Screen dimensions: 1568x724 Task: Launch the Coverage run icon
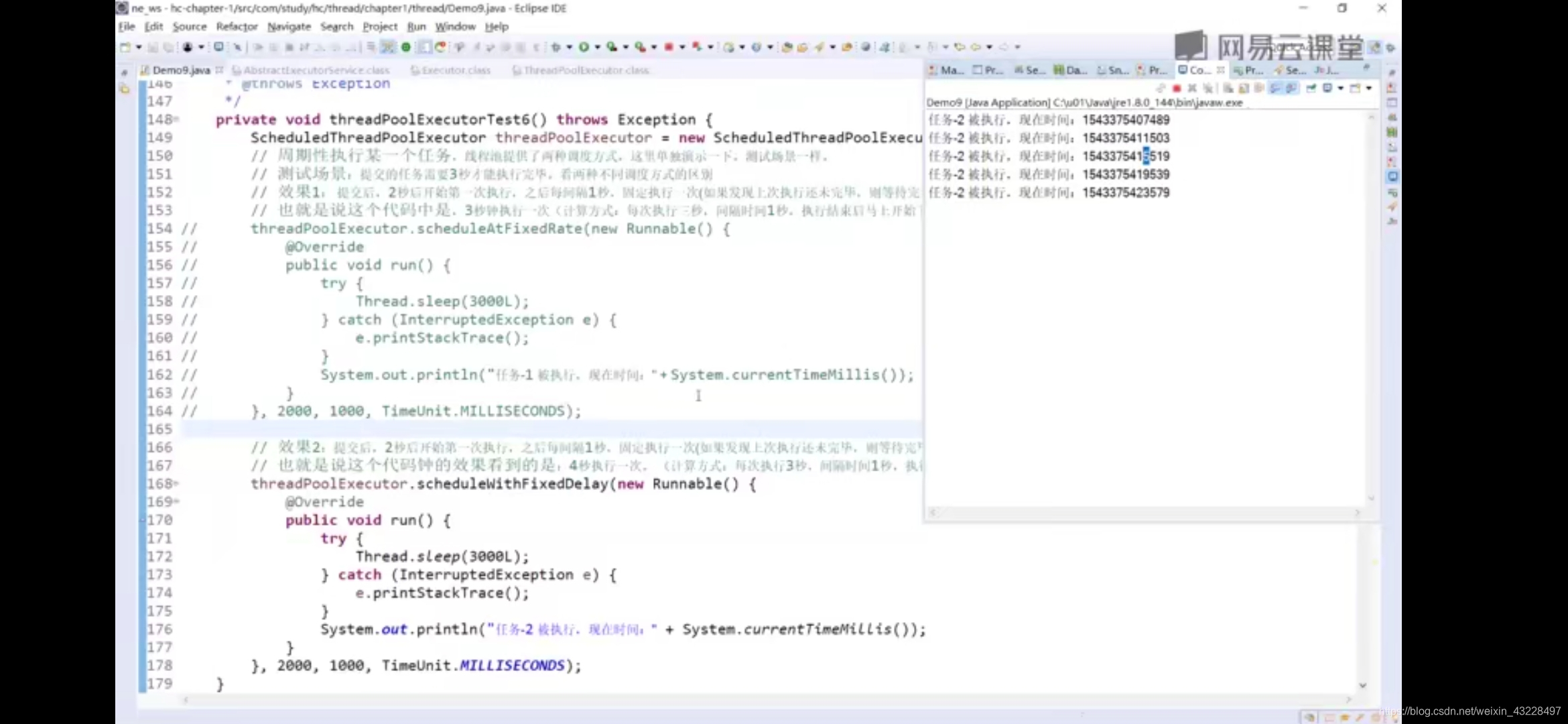[x=612, y=47]
